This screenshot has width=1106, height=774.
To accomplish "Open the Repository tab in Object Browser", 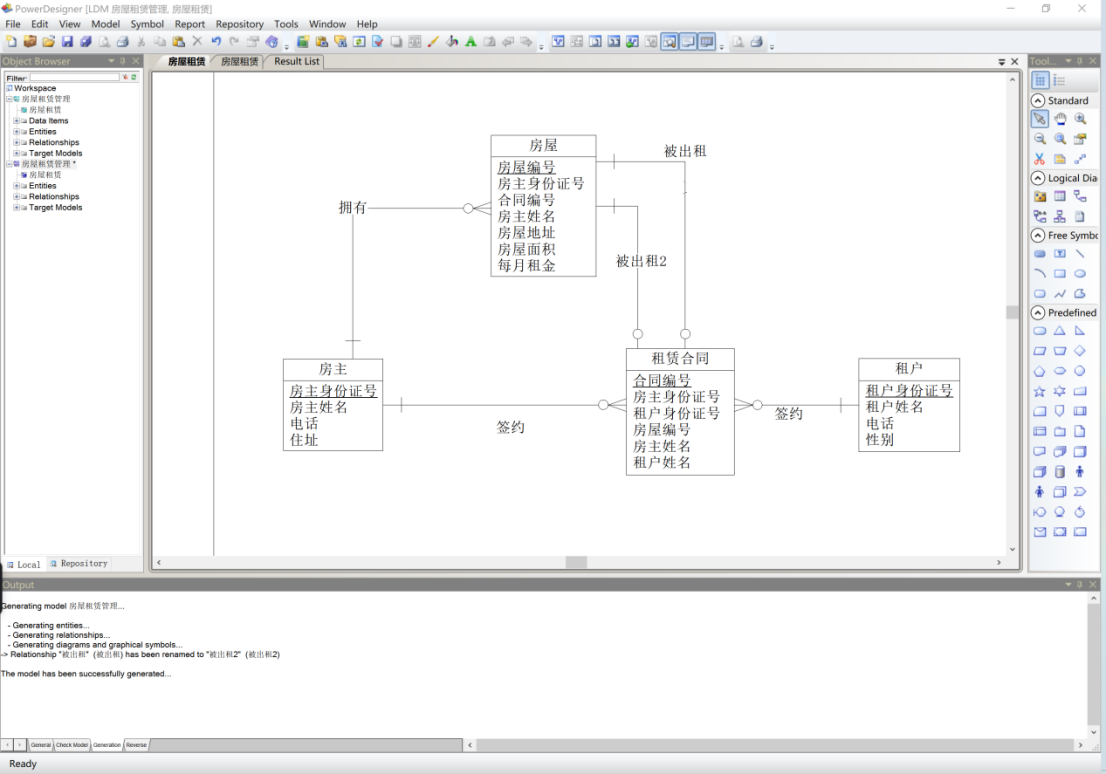I will point(79,564).
